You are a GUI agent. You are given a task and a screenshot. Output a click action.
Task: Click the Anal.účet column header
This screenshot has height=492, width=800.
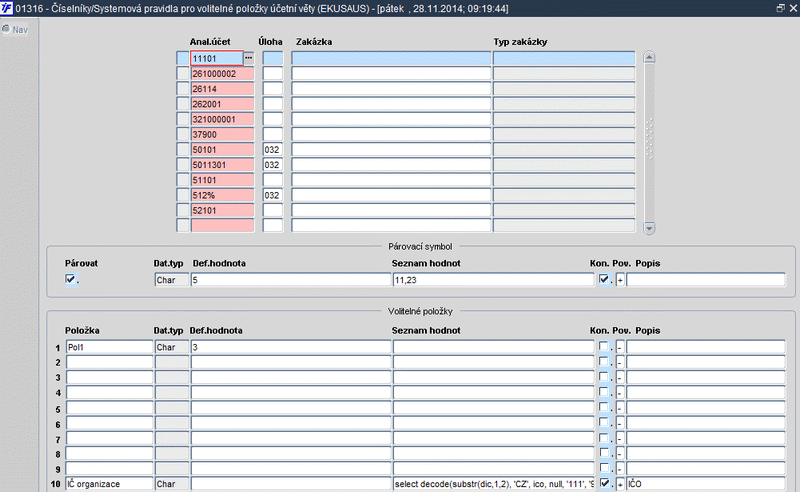click(210, 41)
